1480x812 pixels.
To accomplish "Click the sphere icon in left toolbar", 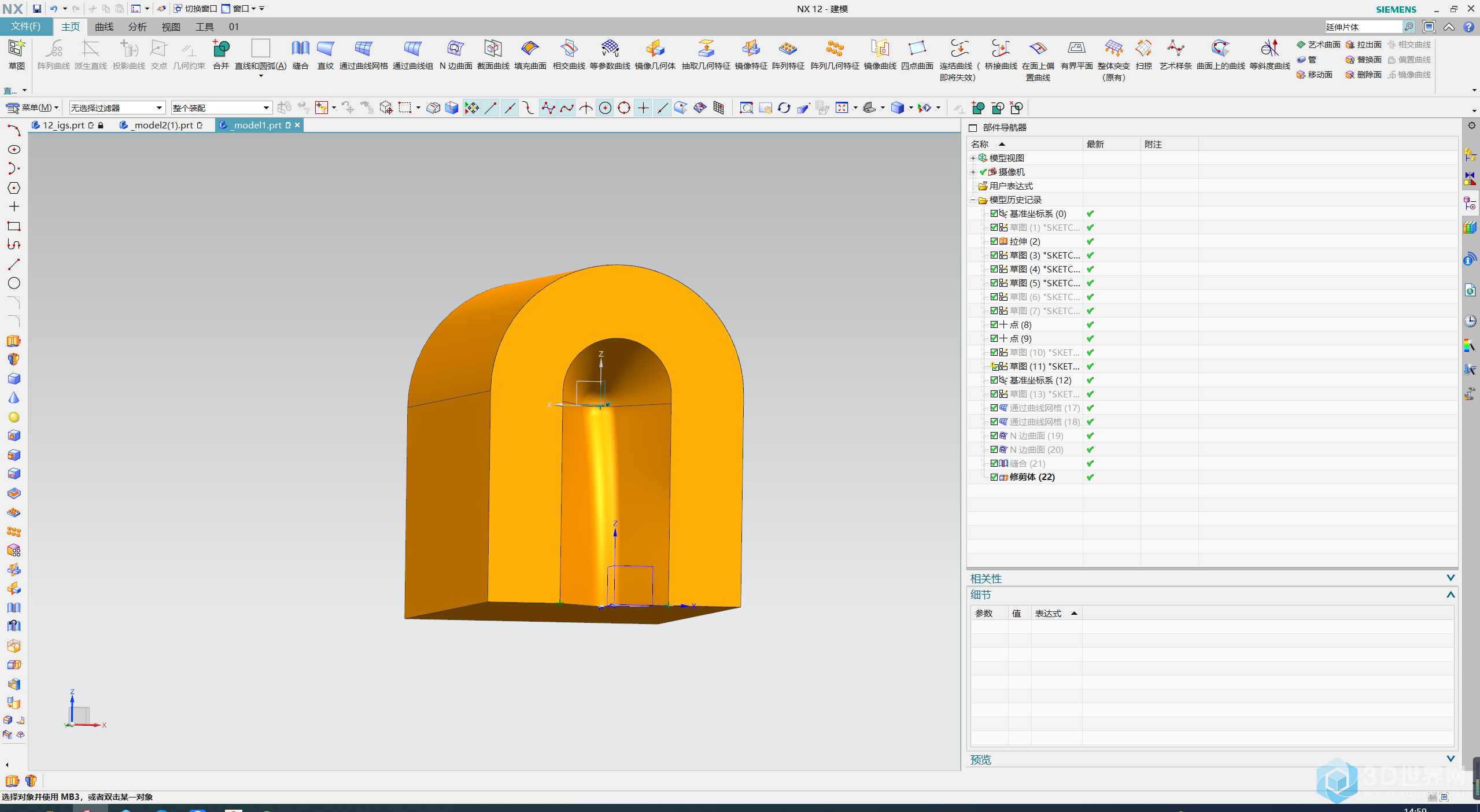I will [14, 417].
